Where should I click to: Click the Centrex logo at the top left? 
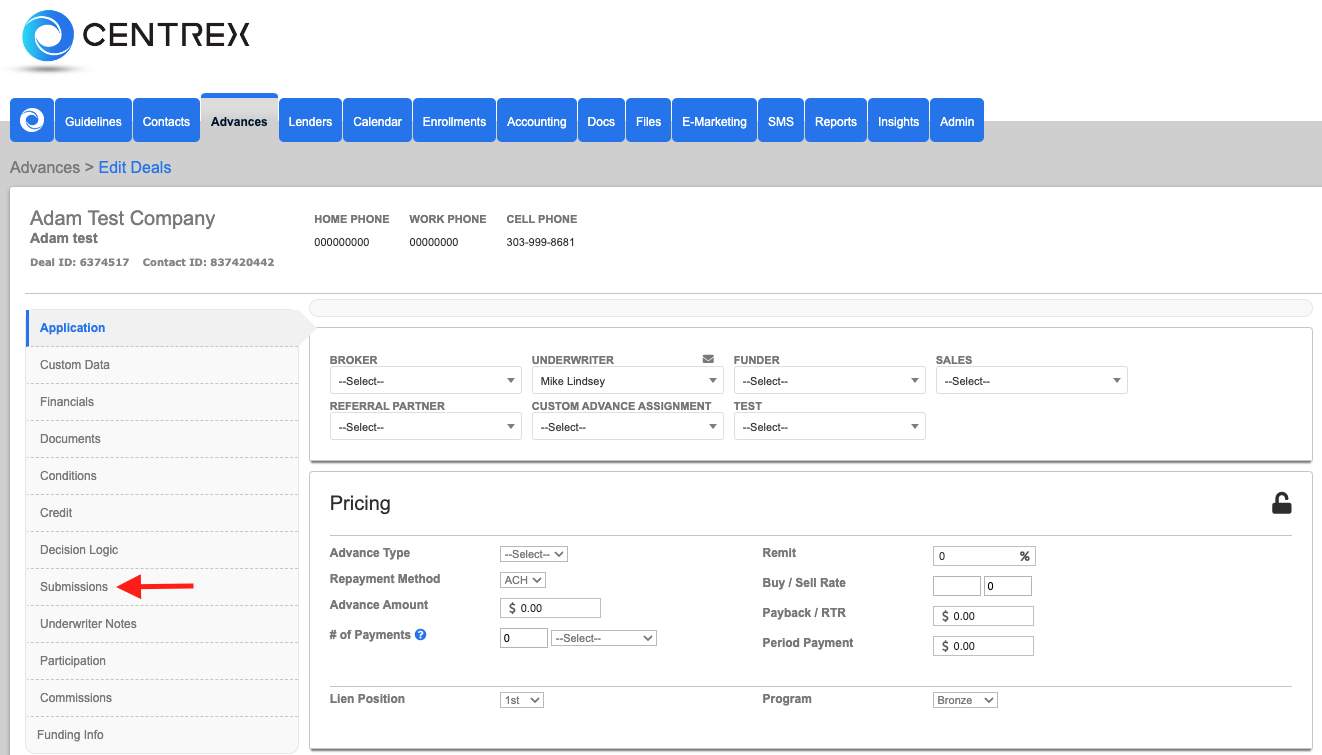tap(130, 36)
